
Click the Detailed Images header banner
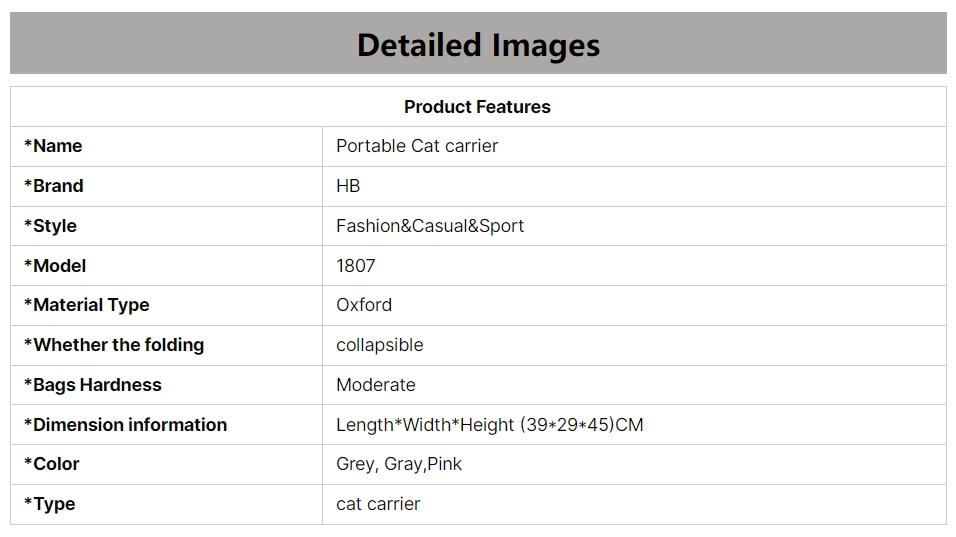pyautogui.click(x=478, y=43)
